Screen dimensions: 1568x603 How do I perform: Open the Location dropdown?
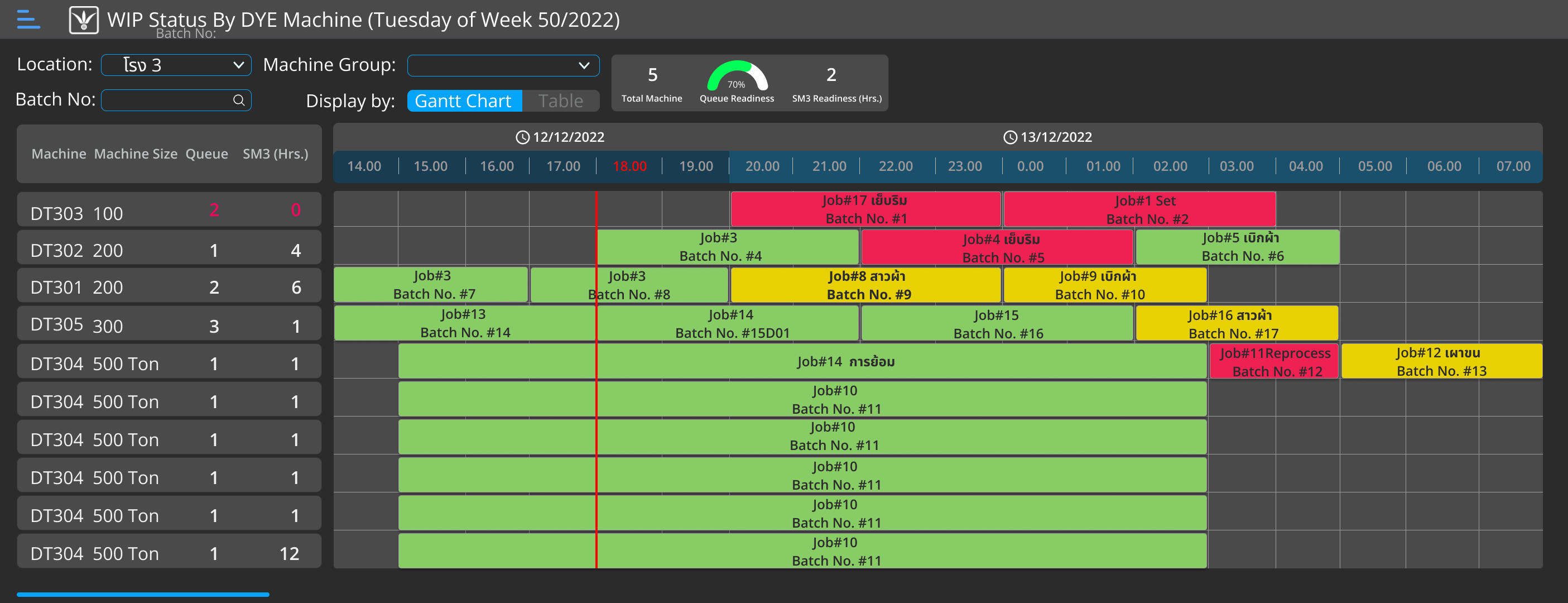click(176, 65)
